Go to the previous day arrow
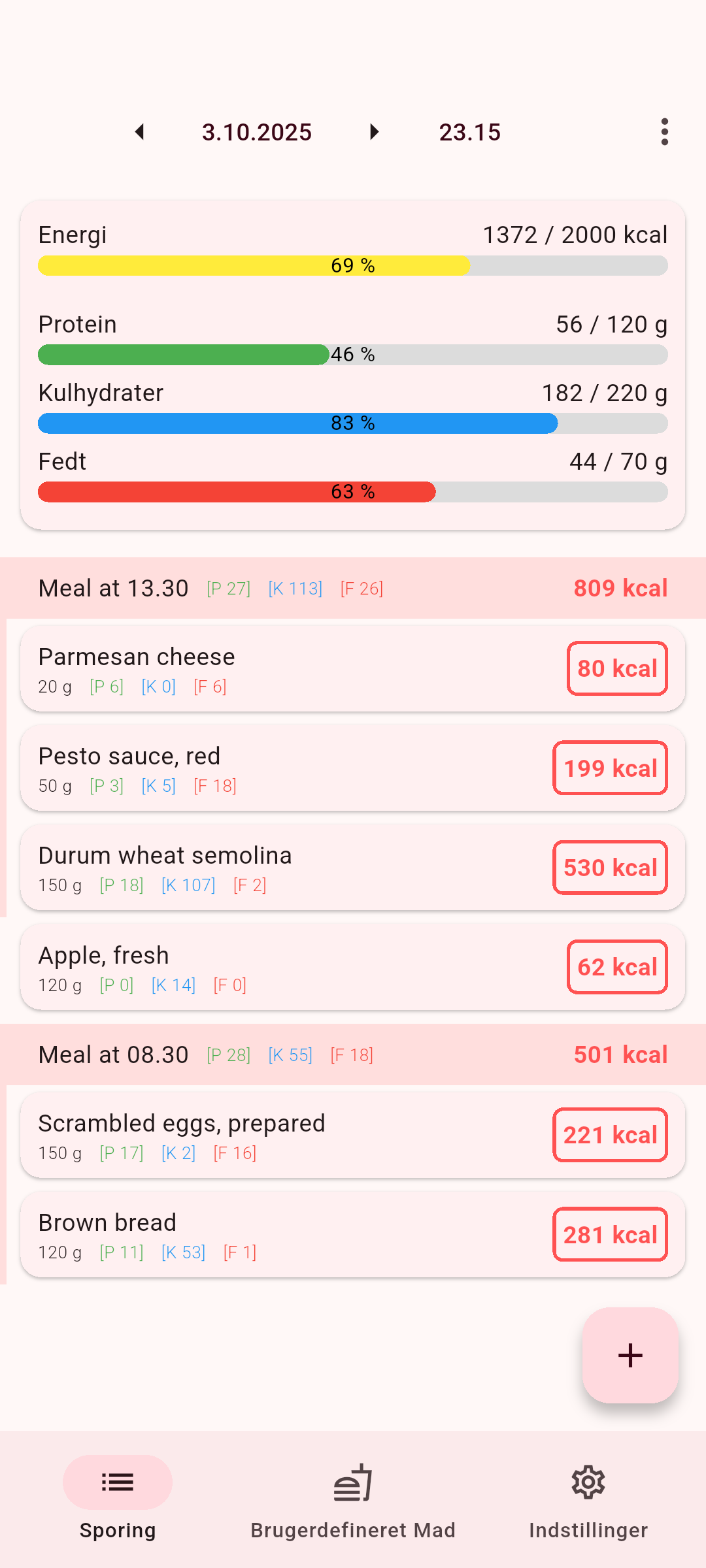Screen dimensions: 706x1568 pos(139,132)
